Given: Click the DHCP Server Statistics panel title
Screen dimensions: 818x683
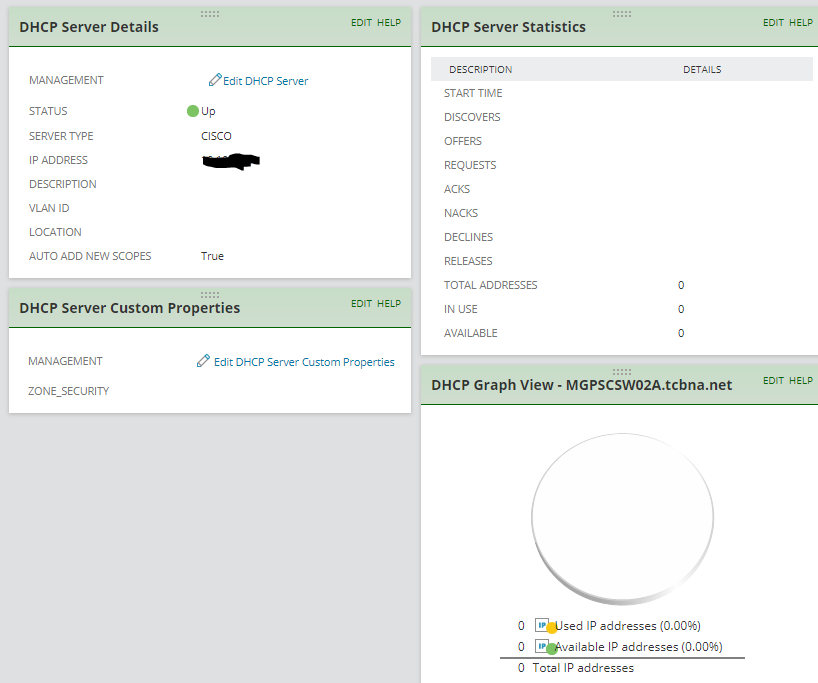Looking at the screenshot, I should (508, 27).
